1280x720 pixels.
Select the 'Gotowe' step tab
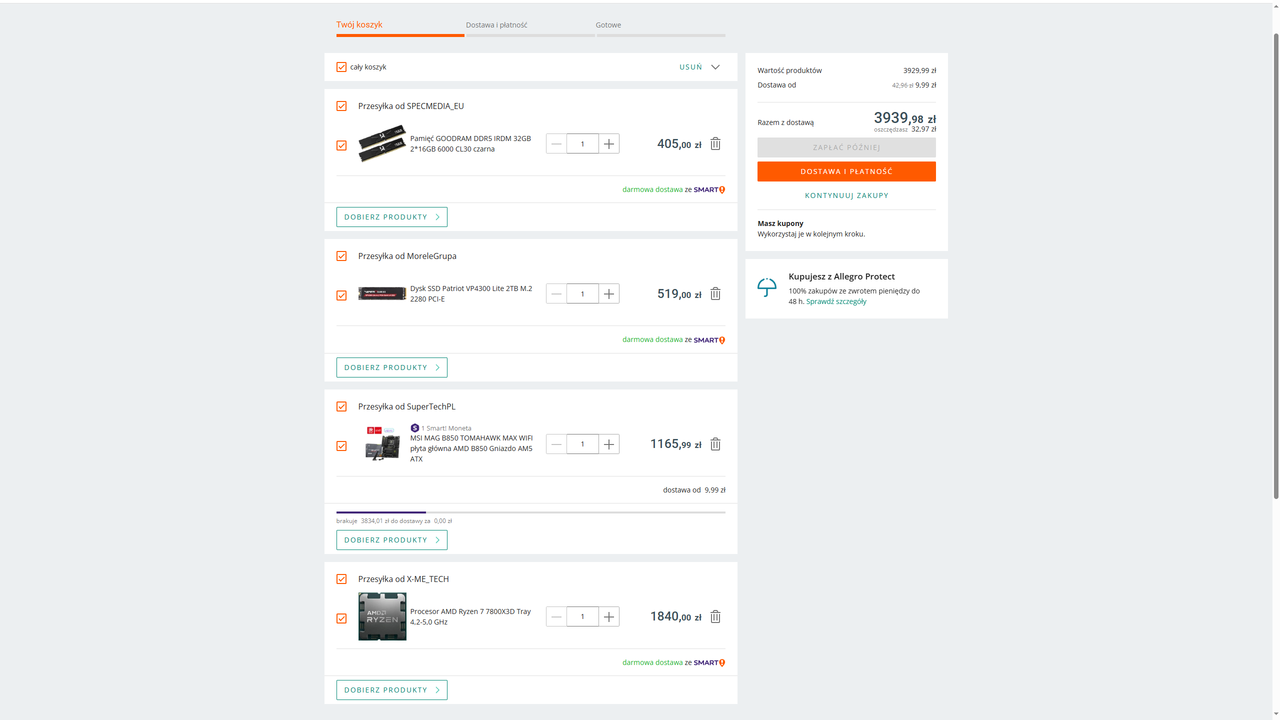tap(608, 25)
